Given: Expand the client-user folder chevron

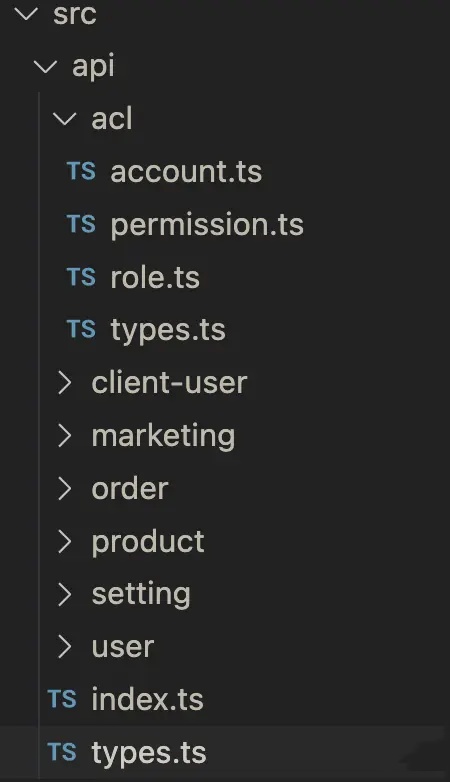Looking at the screenshot, I should point(64,383).
